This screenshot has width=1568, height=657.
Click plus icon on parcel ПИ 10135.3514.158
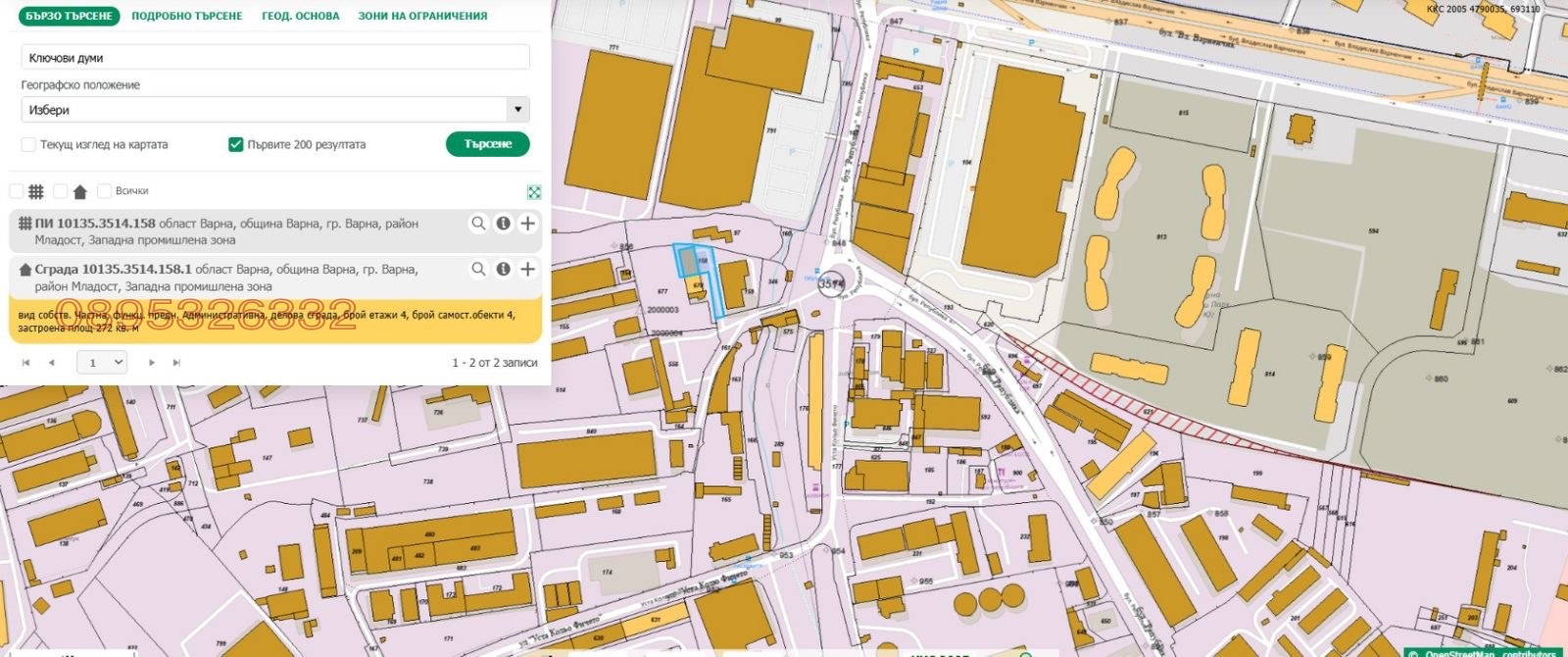[527, 224]
